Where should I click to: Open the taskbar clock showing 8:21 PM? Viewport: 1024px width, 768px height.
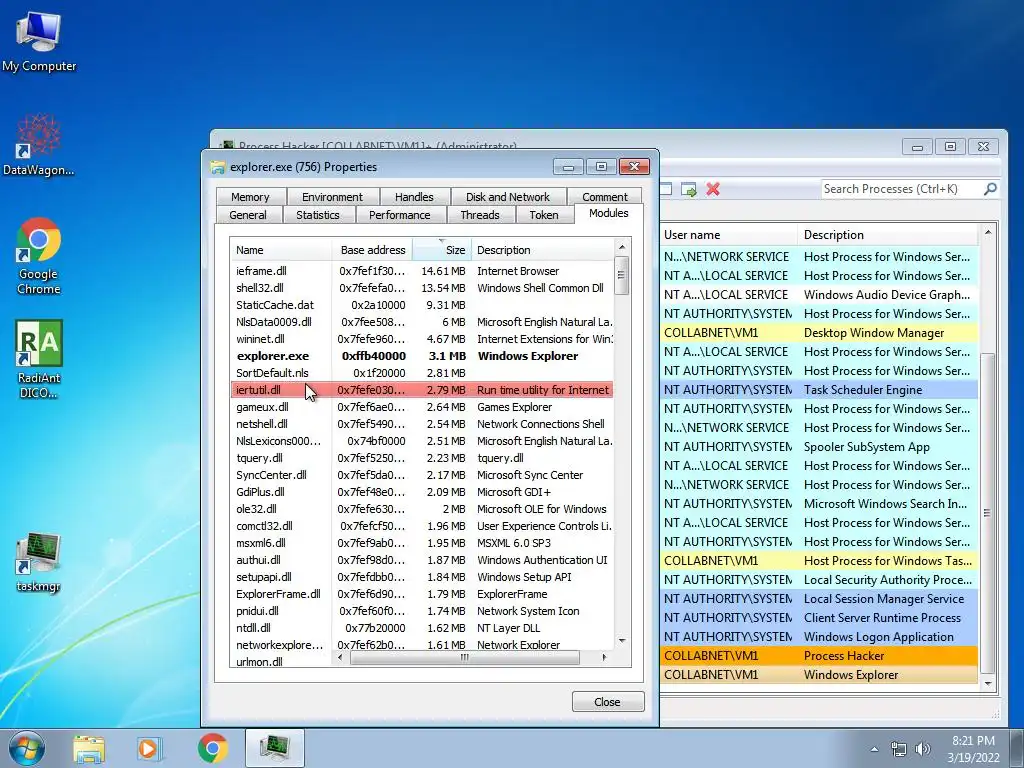tap(973, 749)
